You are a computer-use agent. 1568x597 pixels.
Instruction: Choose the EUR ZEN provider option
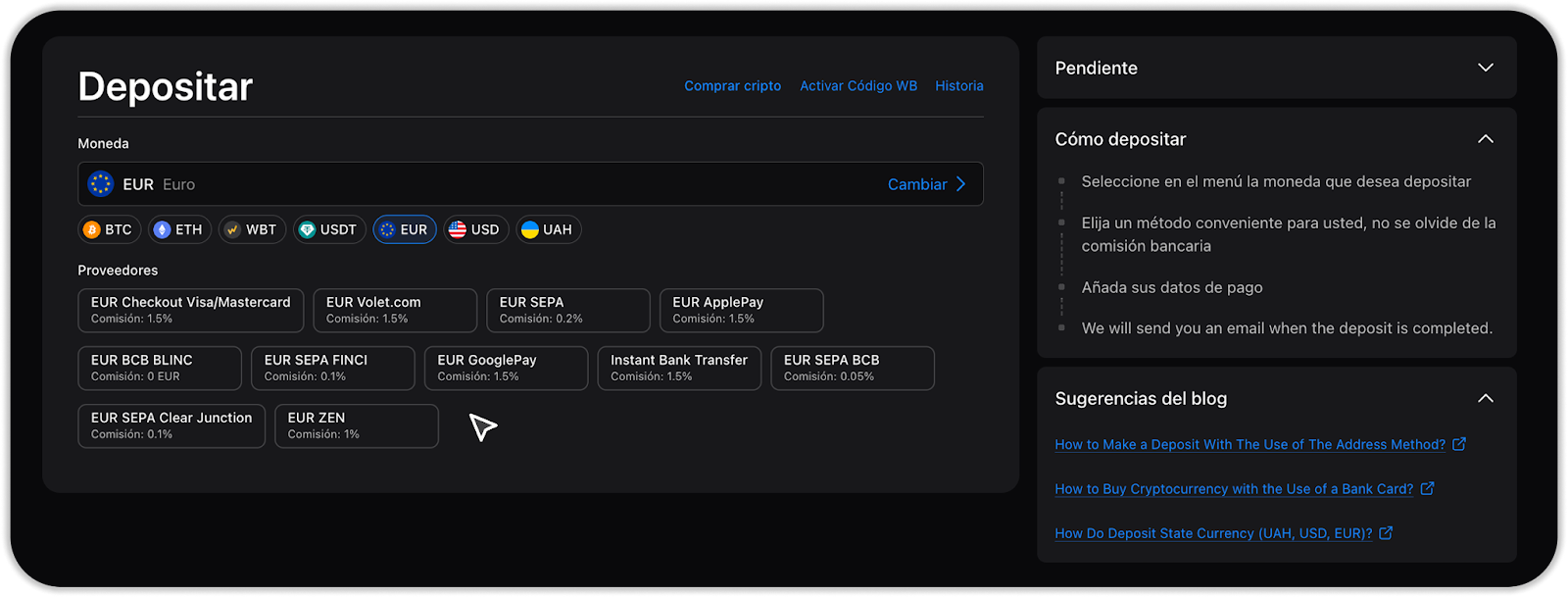356,425
